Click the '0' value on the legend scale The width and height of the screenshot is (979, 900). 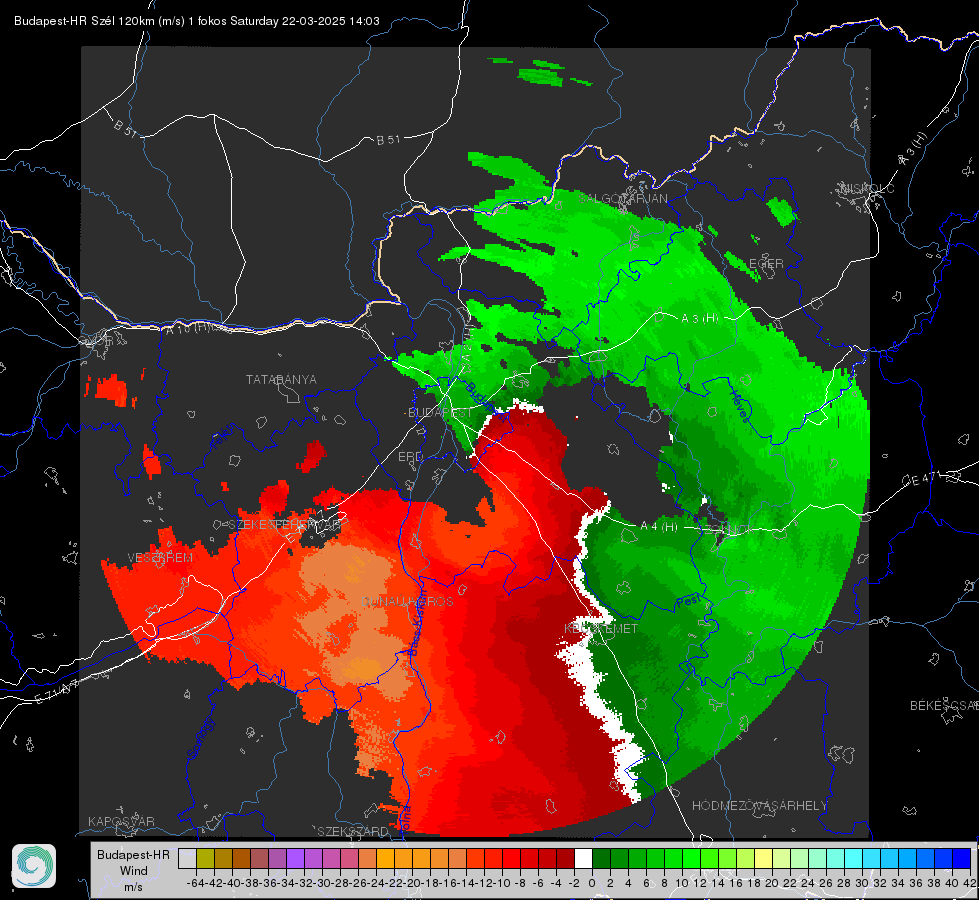(592, 883)
